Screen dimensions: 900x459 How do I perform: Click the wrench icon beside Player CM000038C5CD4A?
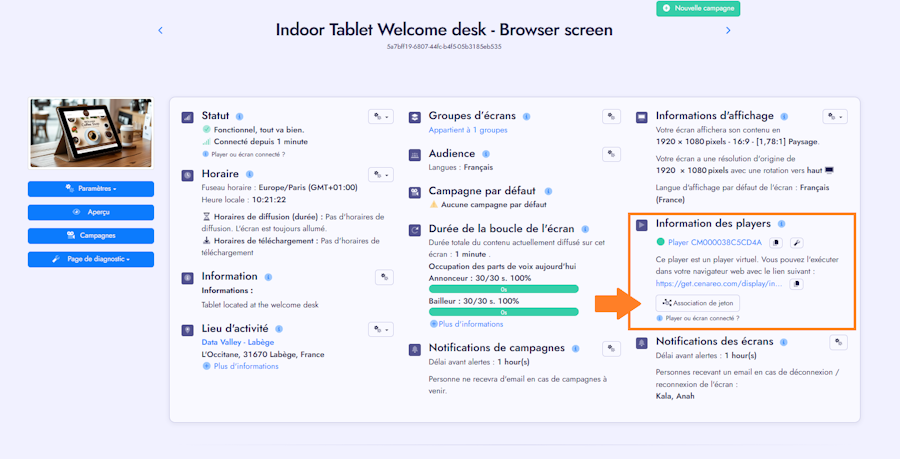tap(797, 243)
